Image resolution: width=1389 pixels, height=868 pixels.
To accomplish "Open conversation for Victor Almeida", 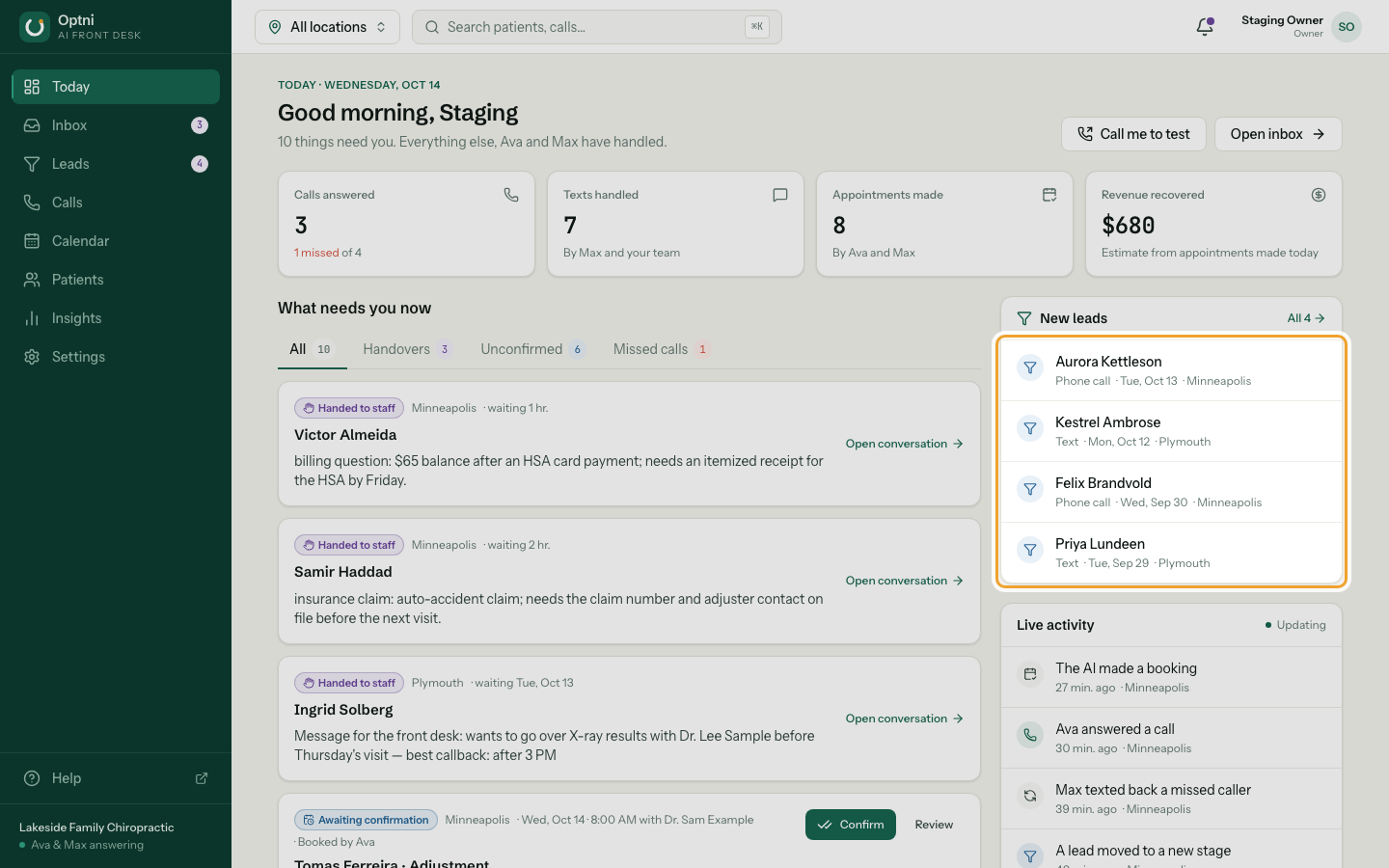I will 905,444.
